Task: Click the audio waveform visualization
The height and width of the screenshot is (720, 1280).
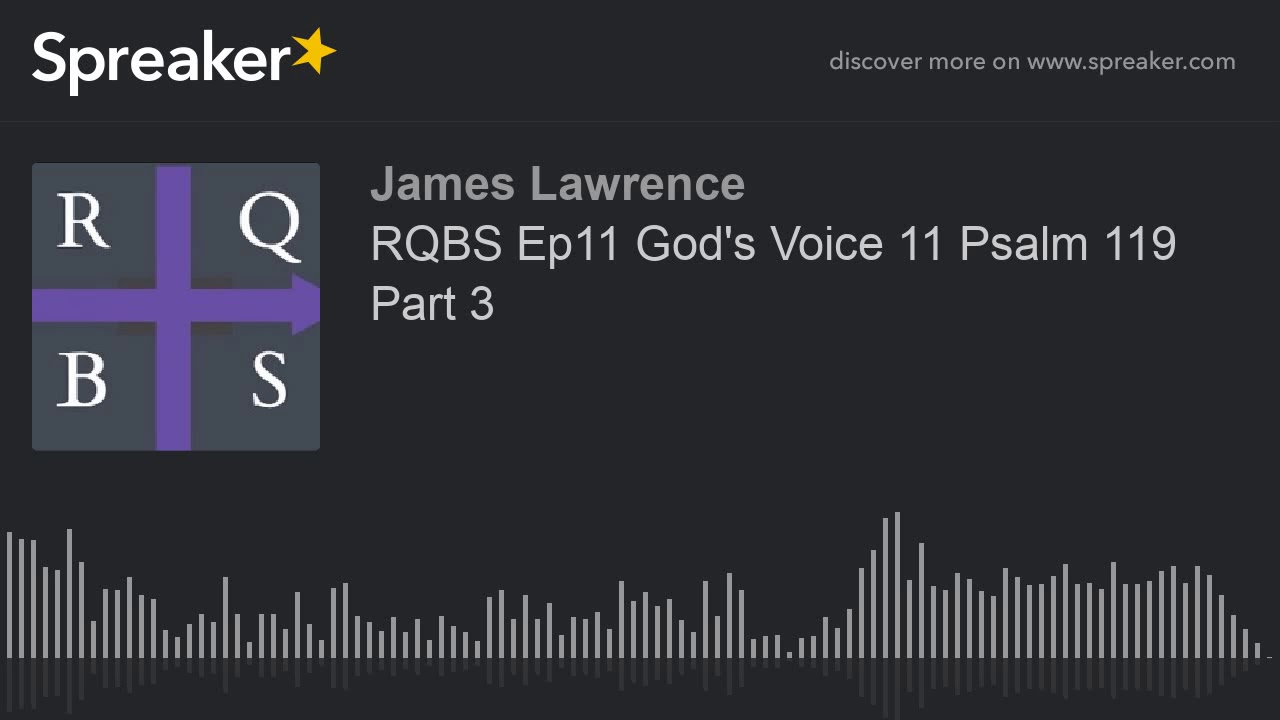Action: [x=640, y=615]
